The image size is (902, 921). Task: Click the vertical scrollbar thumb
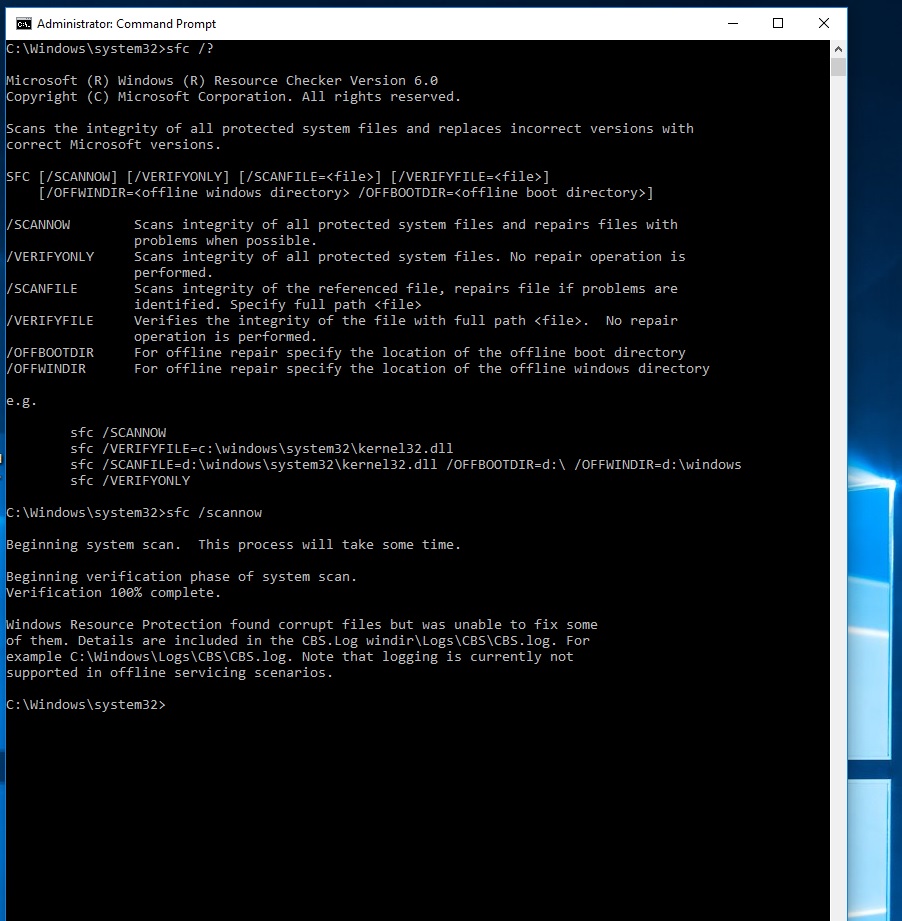click(x=838, y=67)
